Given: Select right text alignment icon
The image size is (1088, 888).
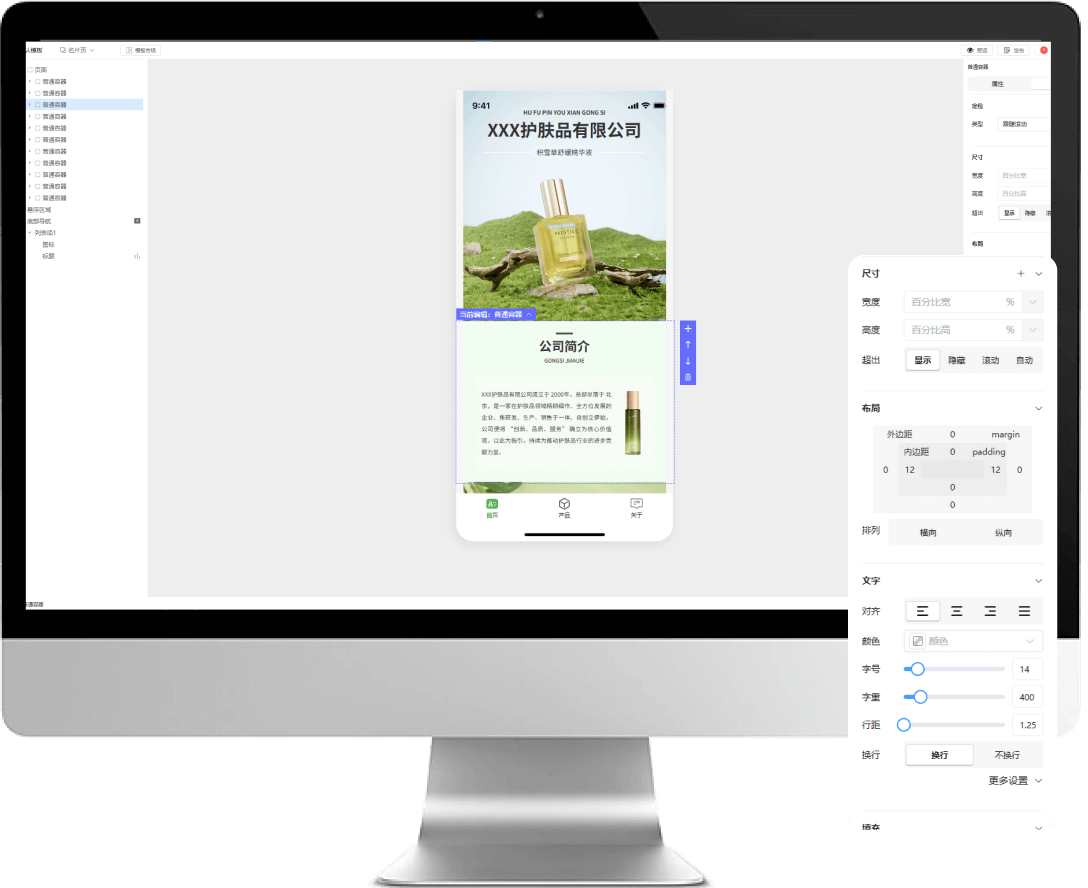Looking at the screenshot, I should click(990, 611).
